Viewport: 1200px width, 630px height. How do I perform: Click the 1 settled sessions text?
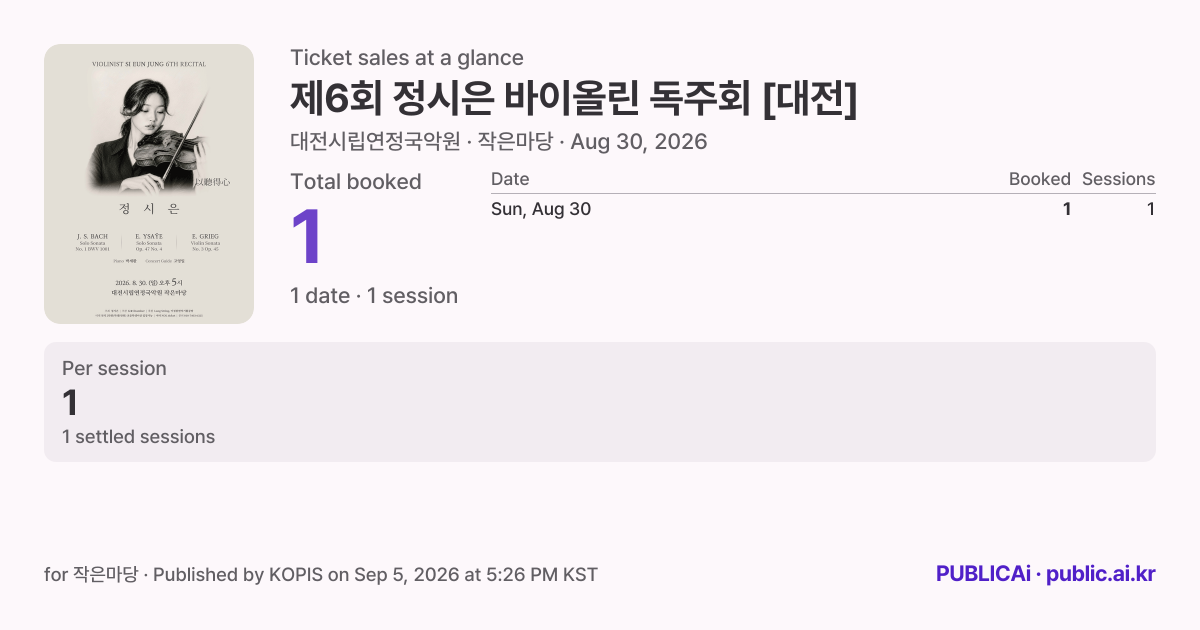click(x=138, y=437)
